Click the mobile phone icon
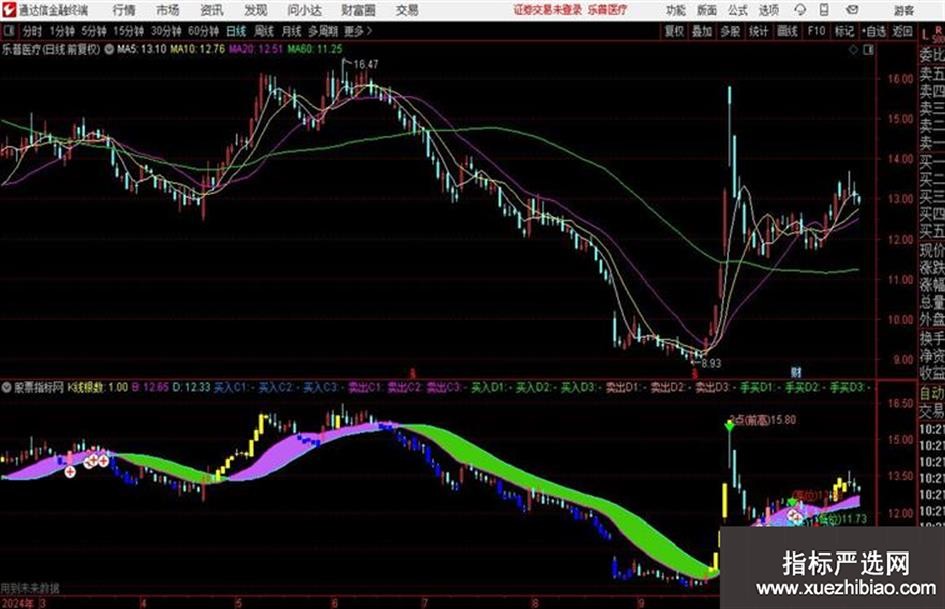Image resolution: width=945 pixels, height=609 pixels. click(x=824, y=10)
